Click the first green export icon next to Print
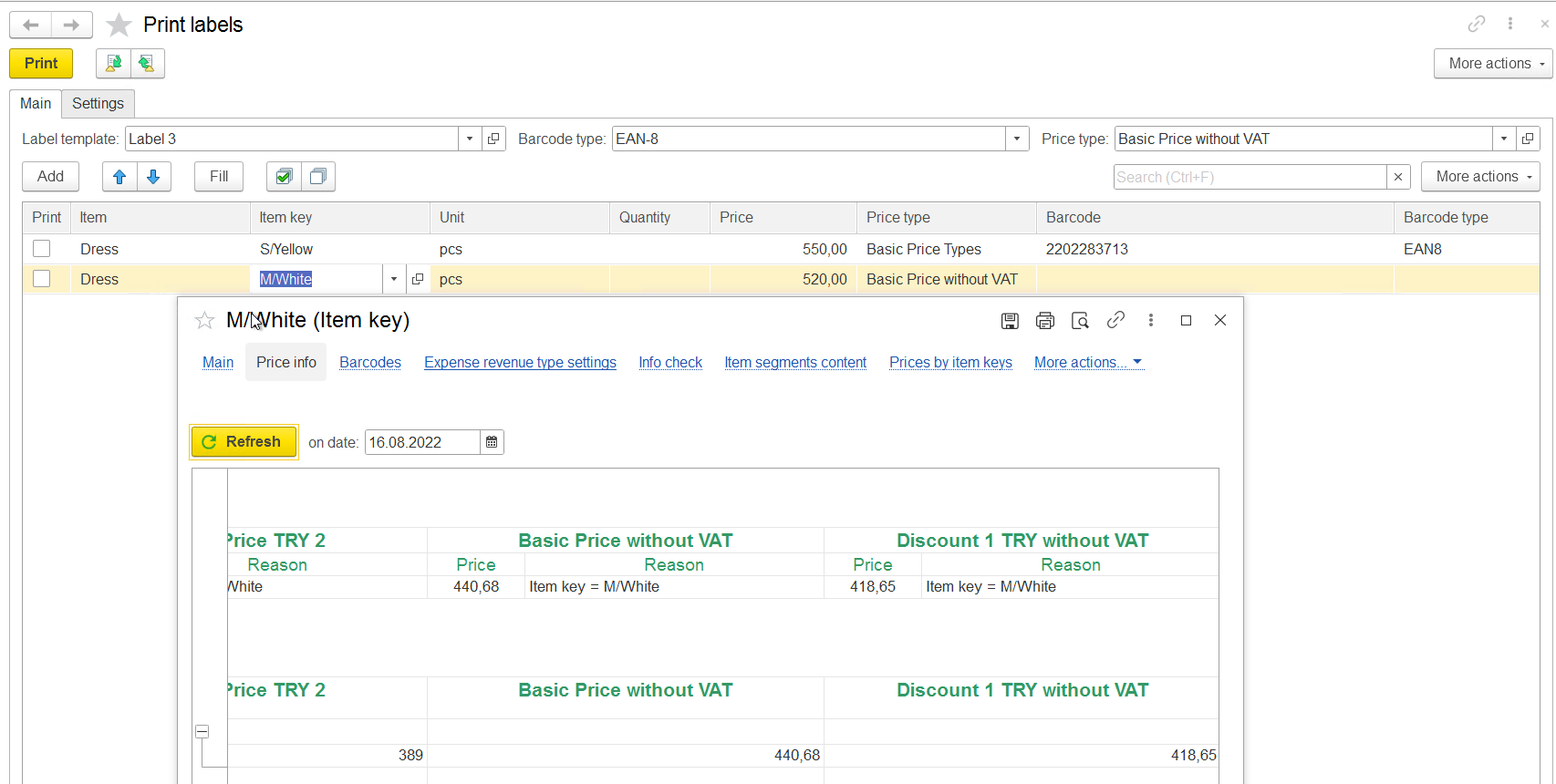 113,63
